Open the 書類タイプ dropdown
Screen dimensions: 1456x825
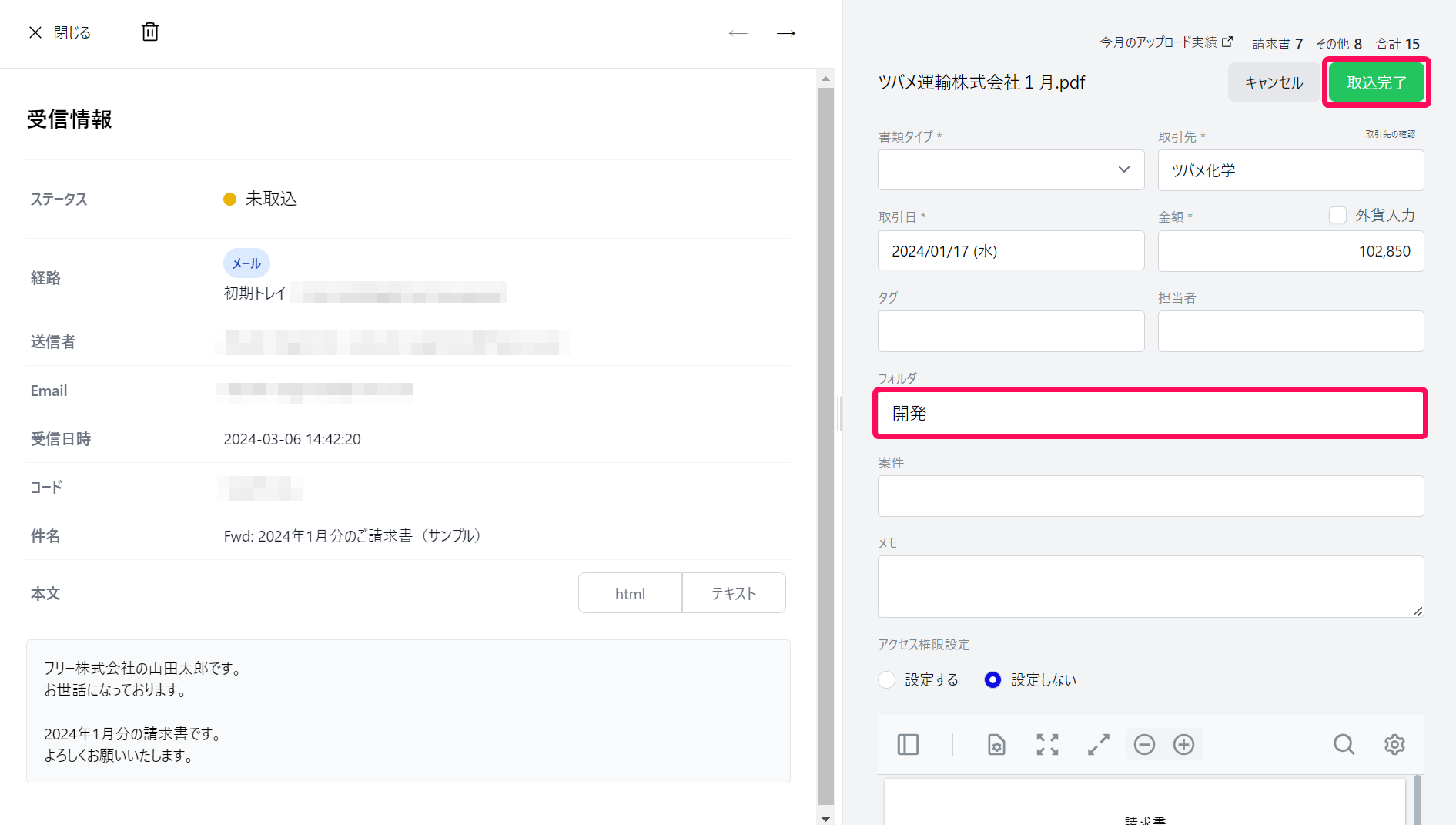click(1011, 169)
